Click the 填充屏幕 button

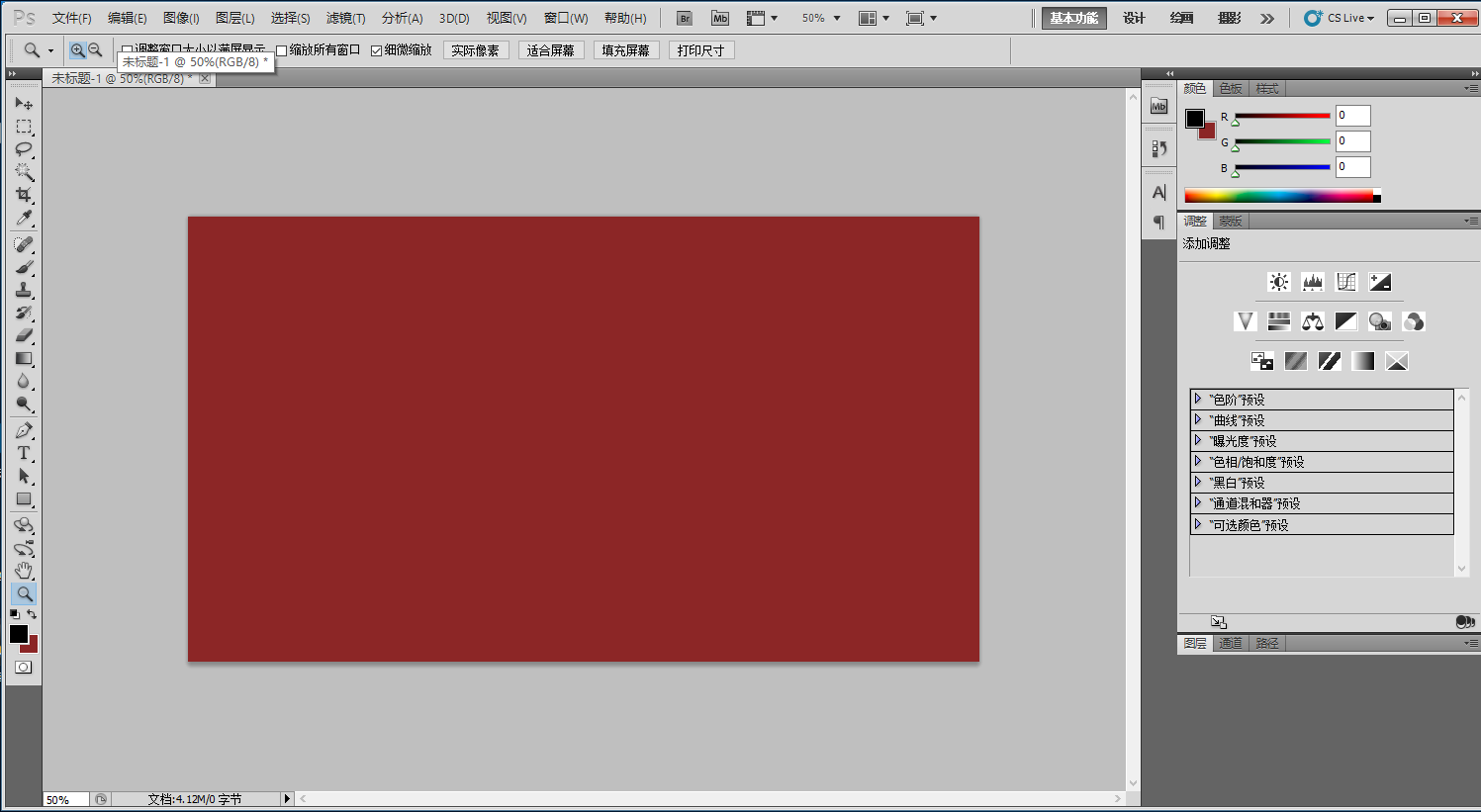625,50
